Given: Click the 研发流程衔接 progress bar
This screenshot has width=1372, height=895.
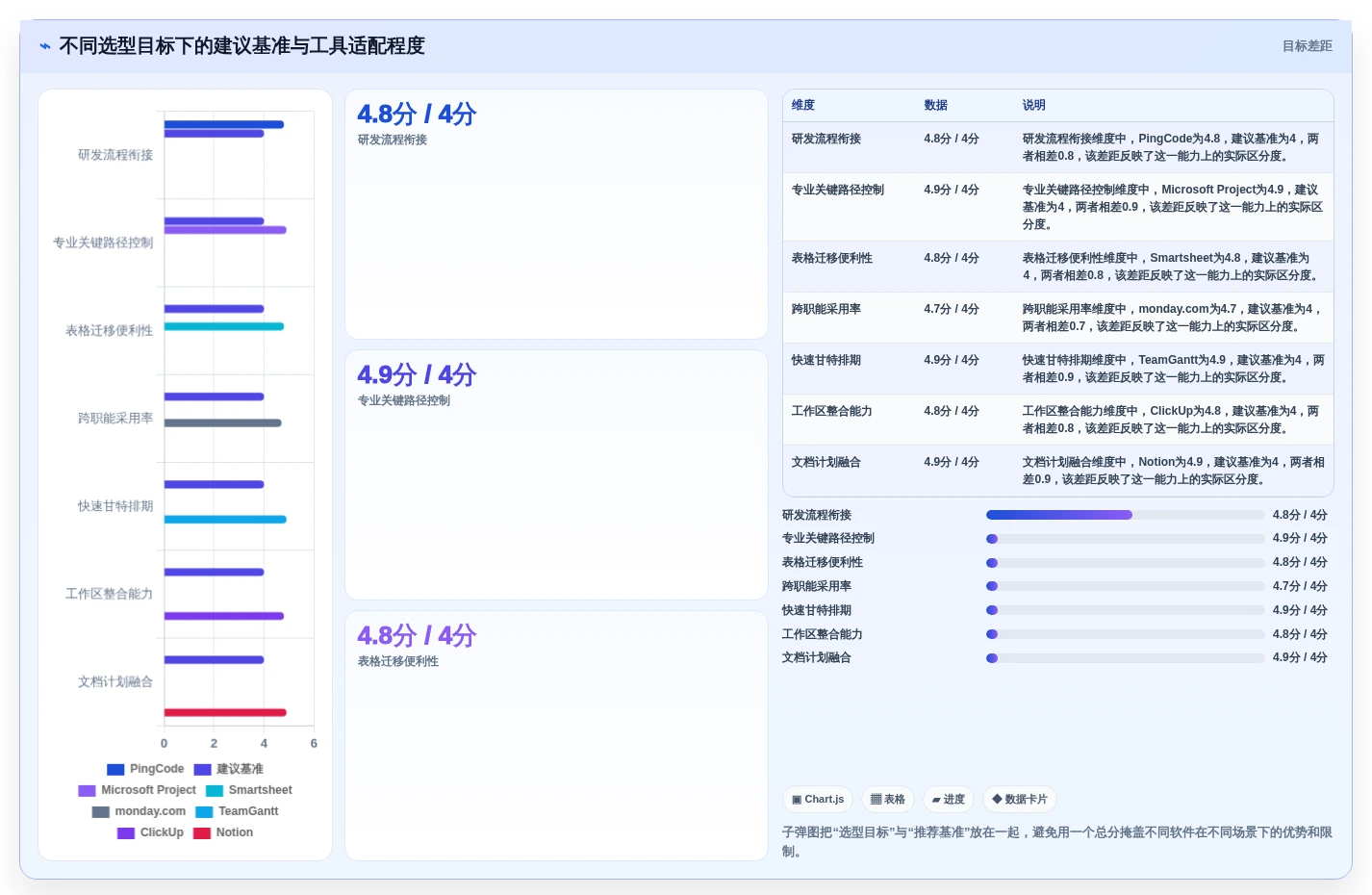Looking at the screenshot, I should [1125, 515].
